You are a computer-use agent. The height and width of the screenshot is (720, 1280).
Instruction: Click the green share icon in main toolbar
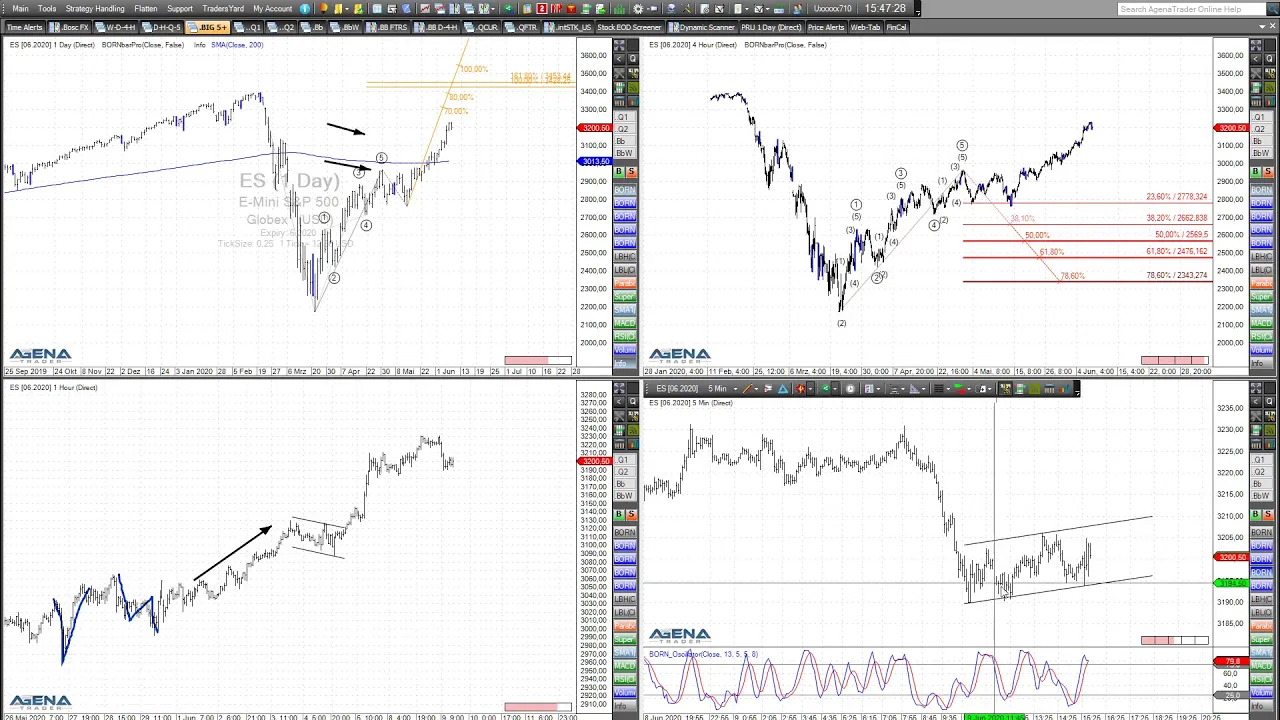pyautogui.click(x=508, y=9)
